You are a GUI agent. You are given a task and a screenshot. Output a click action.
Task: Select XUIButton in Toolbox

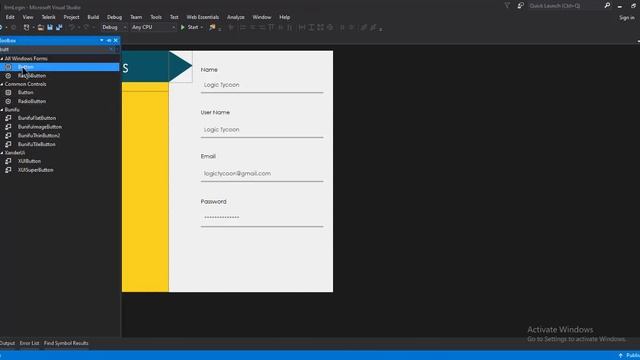click(60, 161)
